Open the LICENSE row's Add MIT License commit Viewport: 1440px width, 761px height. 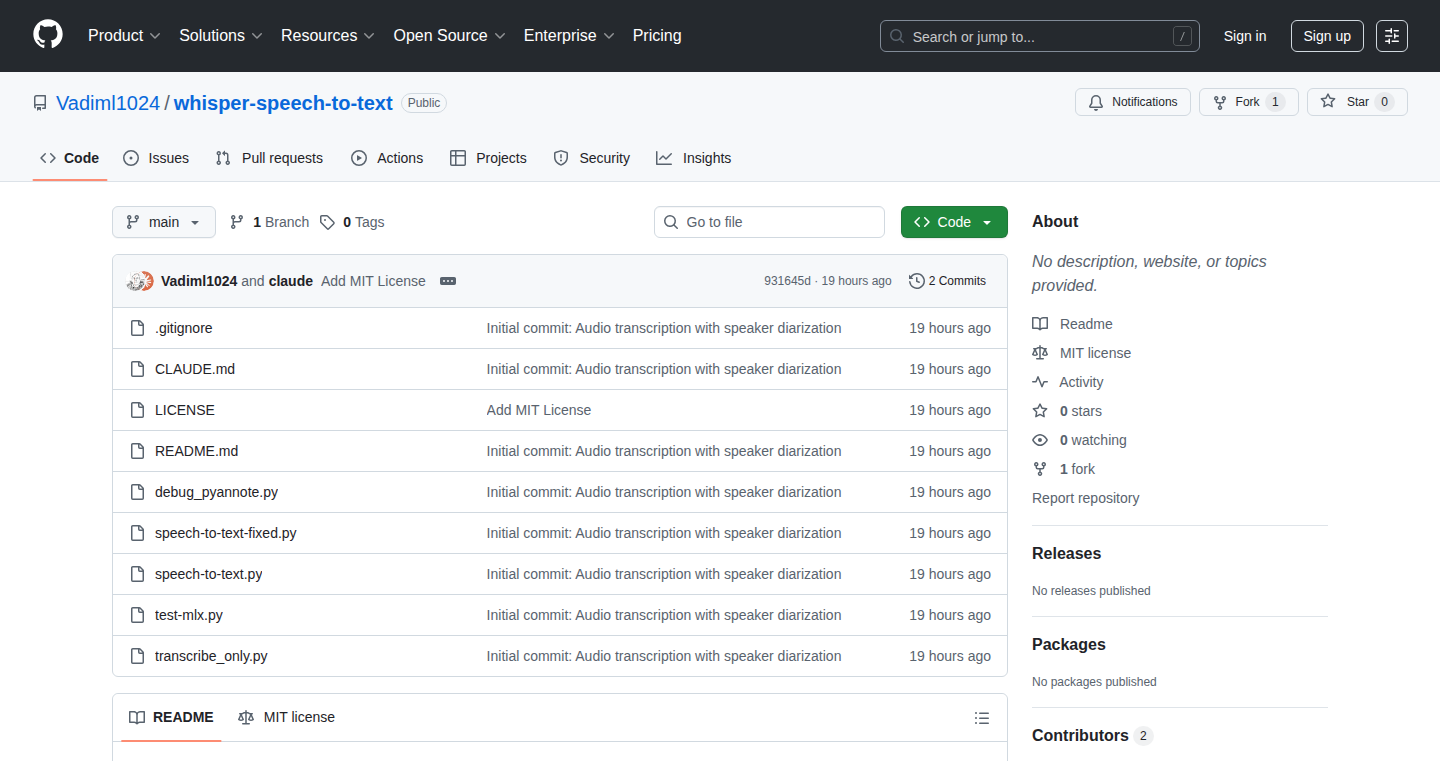click(539, 410)
